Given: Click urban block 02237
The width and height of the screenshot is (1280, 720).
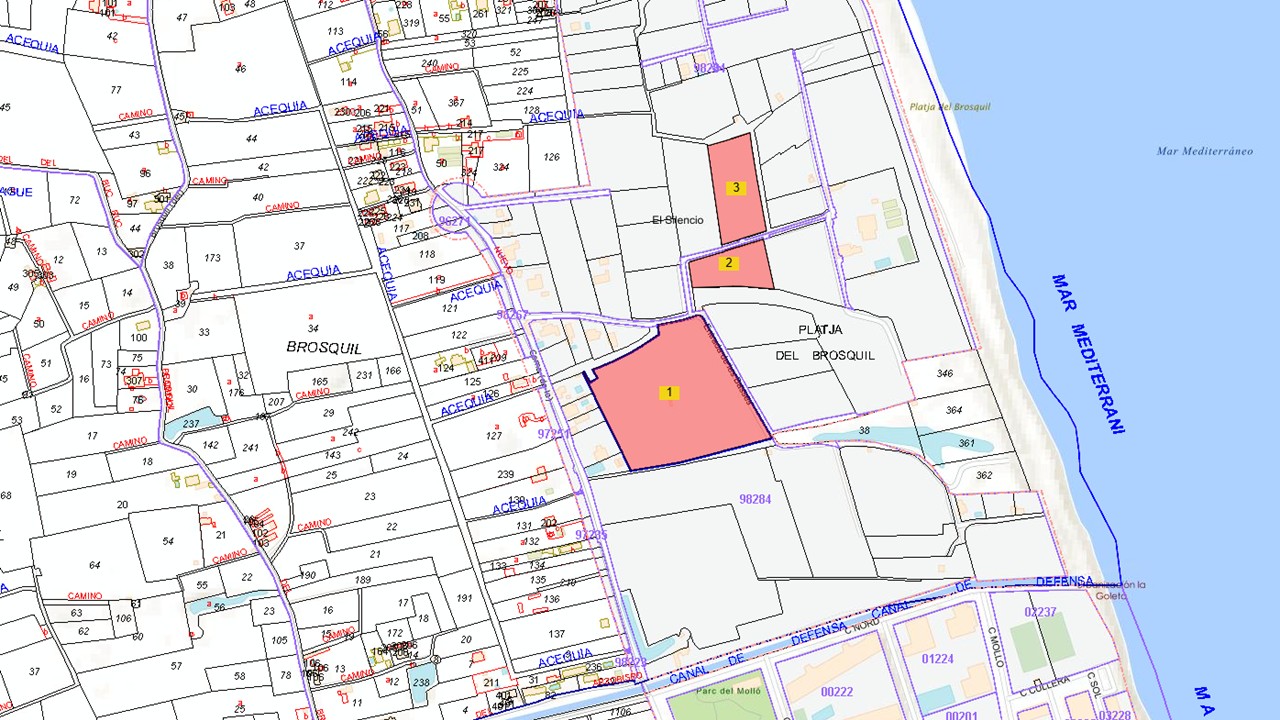Looking at the screenshot, I should [x=1040, y=612].
